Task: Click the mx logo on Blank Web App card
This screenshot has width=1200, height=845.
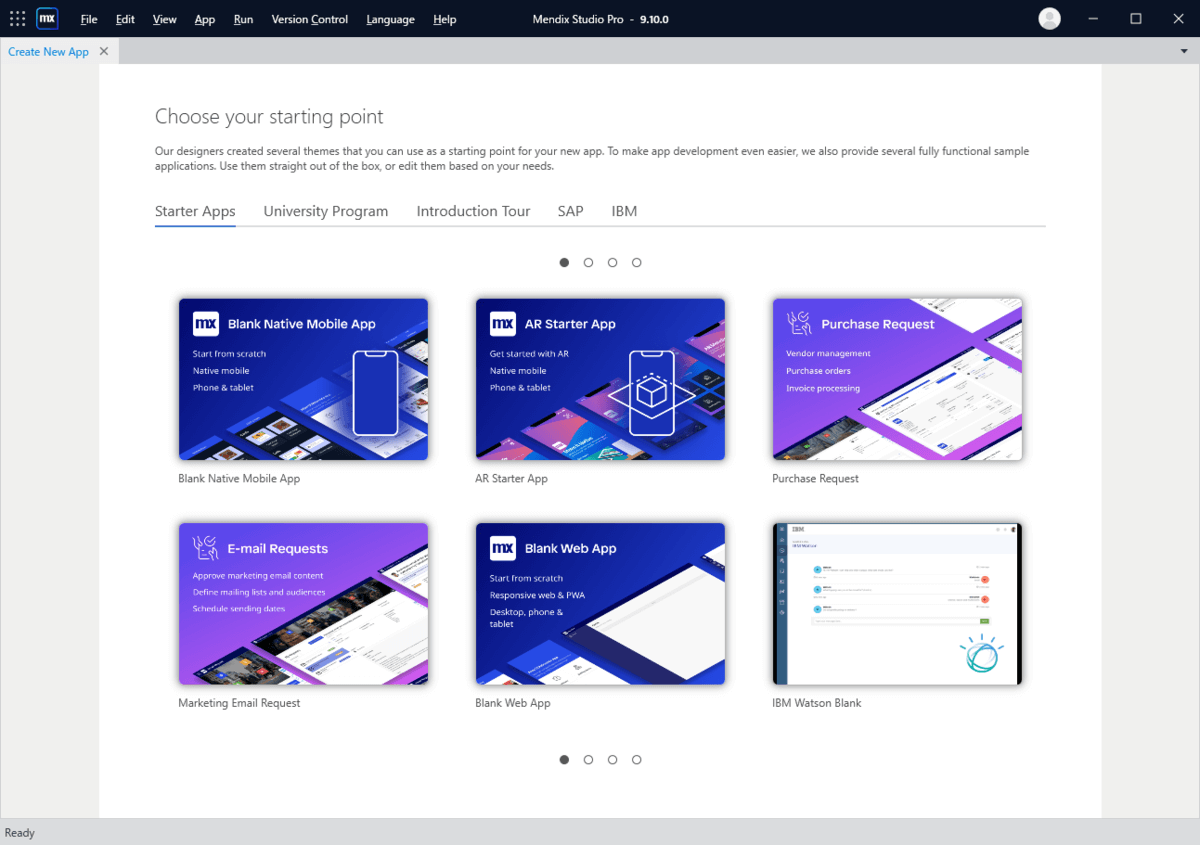Action: point(503,548)
